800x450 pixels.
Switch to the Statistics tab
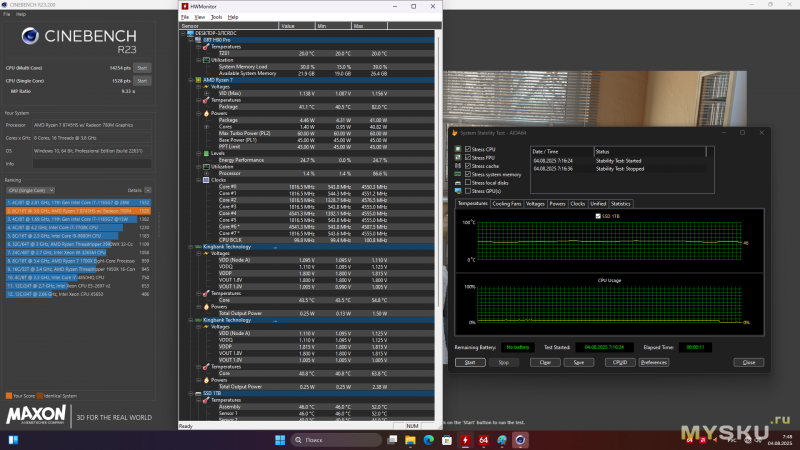(620, 204)
